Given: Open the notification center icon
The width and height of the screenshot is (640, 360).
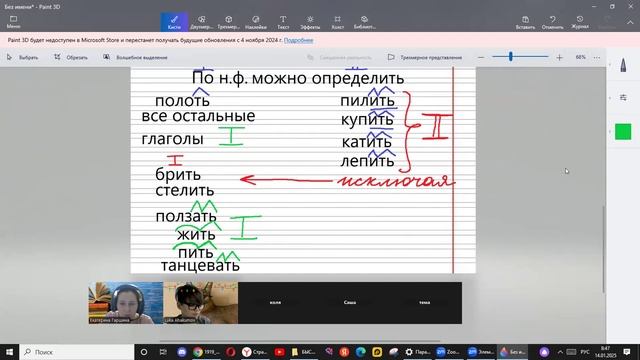Looking at the screenshot, I should coord(627,352).
